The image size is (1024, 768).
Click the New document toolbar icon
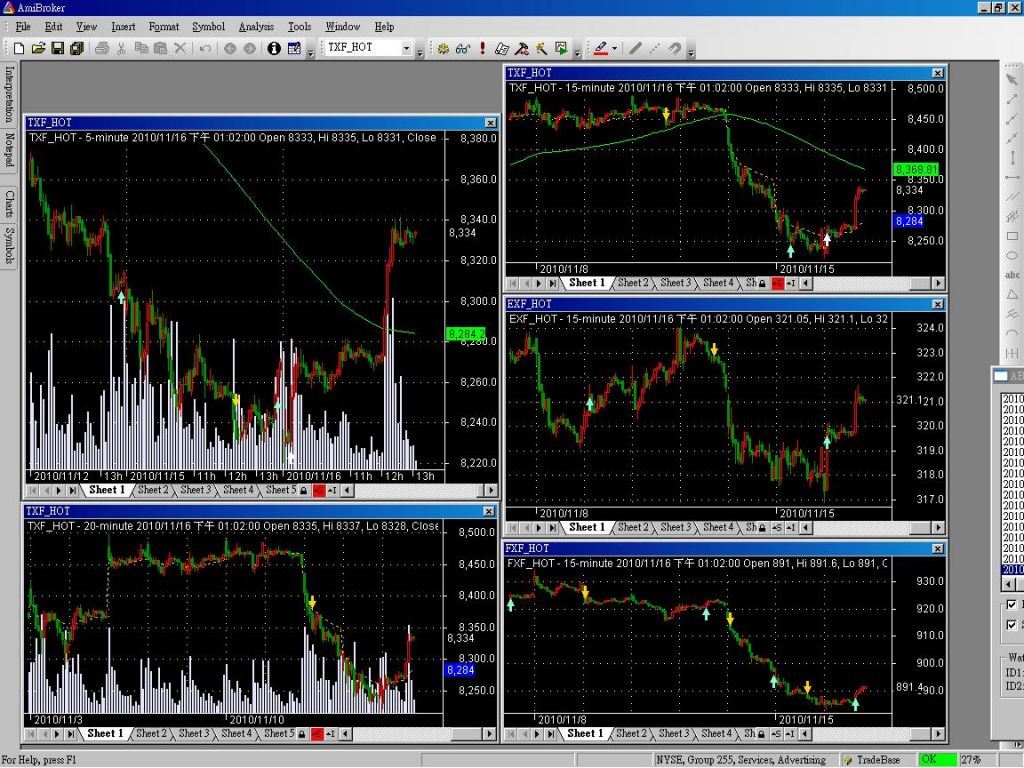19,48
